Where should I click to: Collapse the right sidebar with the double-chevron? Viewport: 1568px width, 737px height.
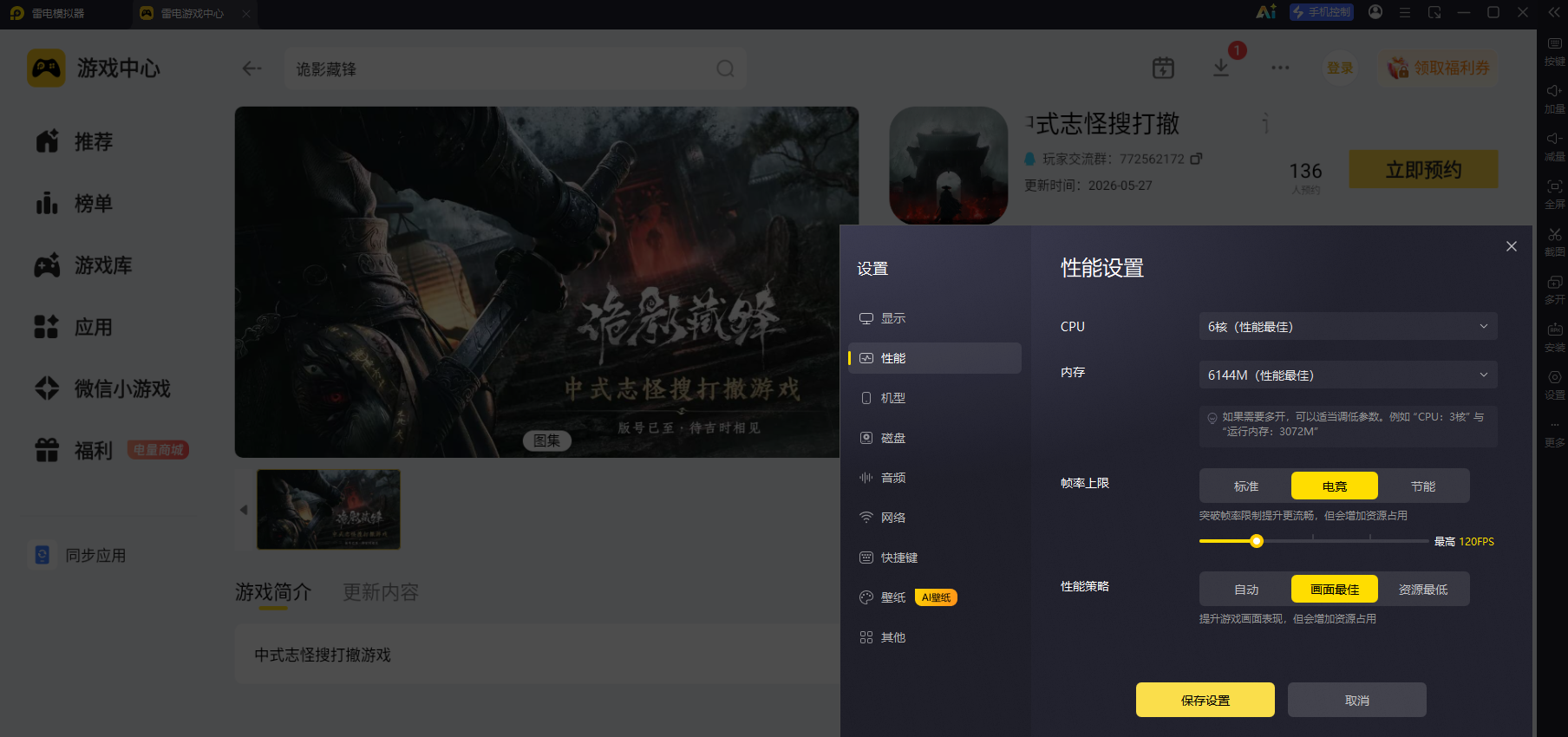click(1554, 12)
